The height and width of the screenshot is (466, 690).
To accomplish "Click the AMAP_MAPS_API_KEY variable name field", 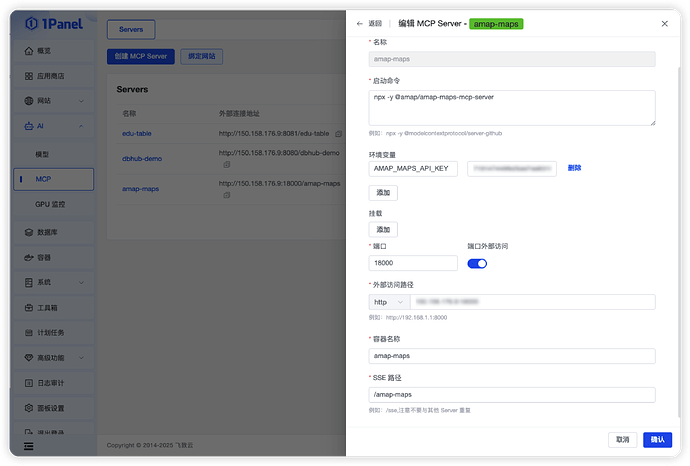I will tap(413, 169).
